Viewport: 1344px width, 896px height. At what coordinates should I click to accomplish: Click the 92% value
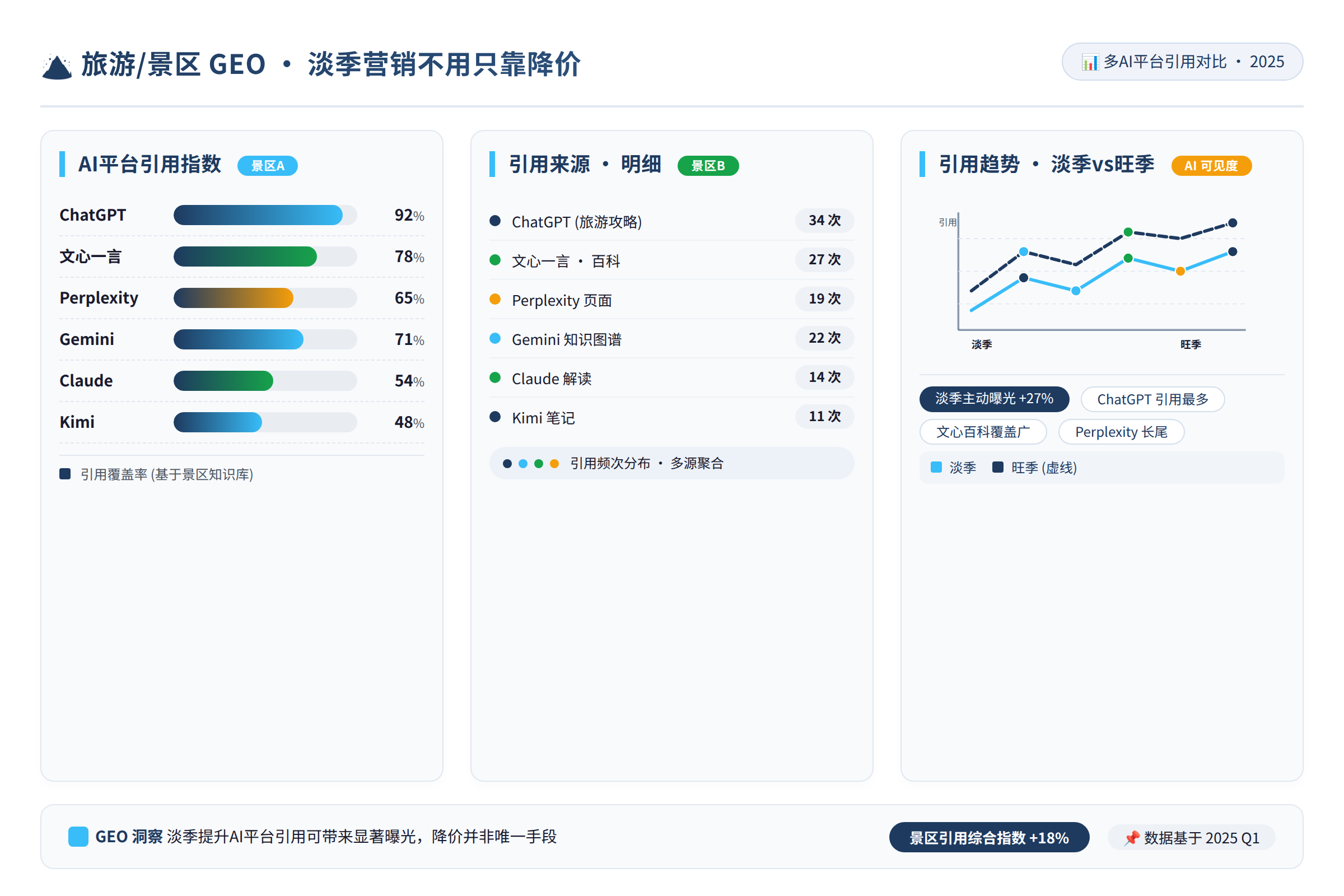(x=409, y=216)
